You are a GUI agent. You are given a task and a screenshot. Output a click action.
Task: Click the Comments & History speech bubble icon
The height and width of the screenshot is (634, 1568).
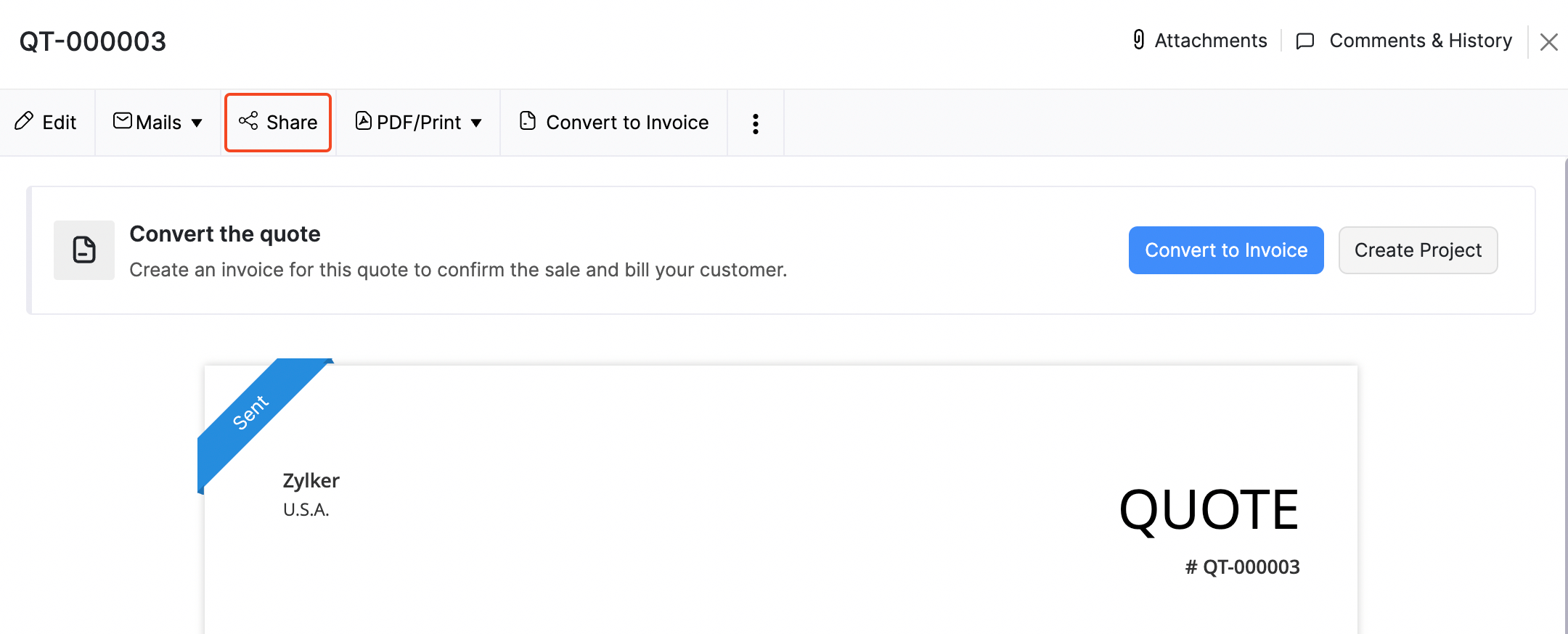point(1305,41)
